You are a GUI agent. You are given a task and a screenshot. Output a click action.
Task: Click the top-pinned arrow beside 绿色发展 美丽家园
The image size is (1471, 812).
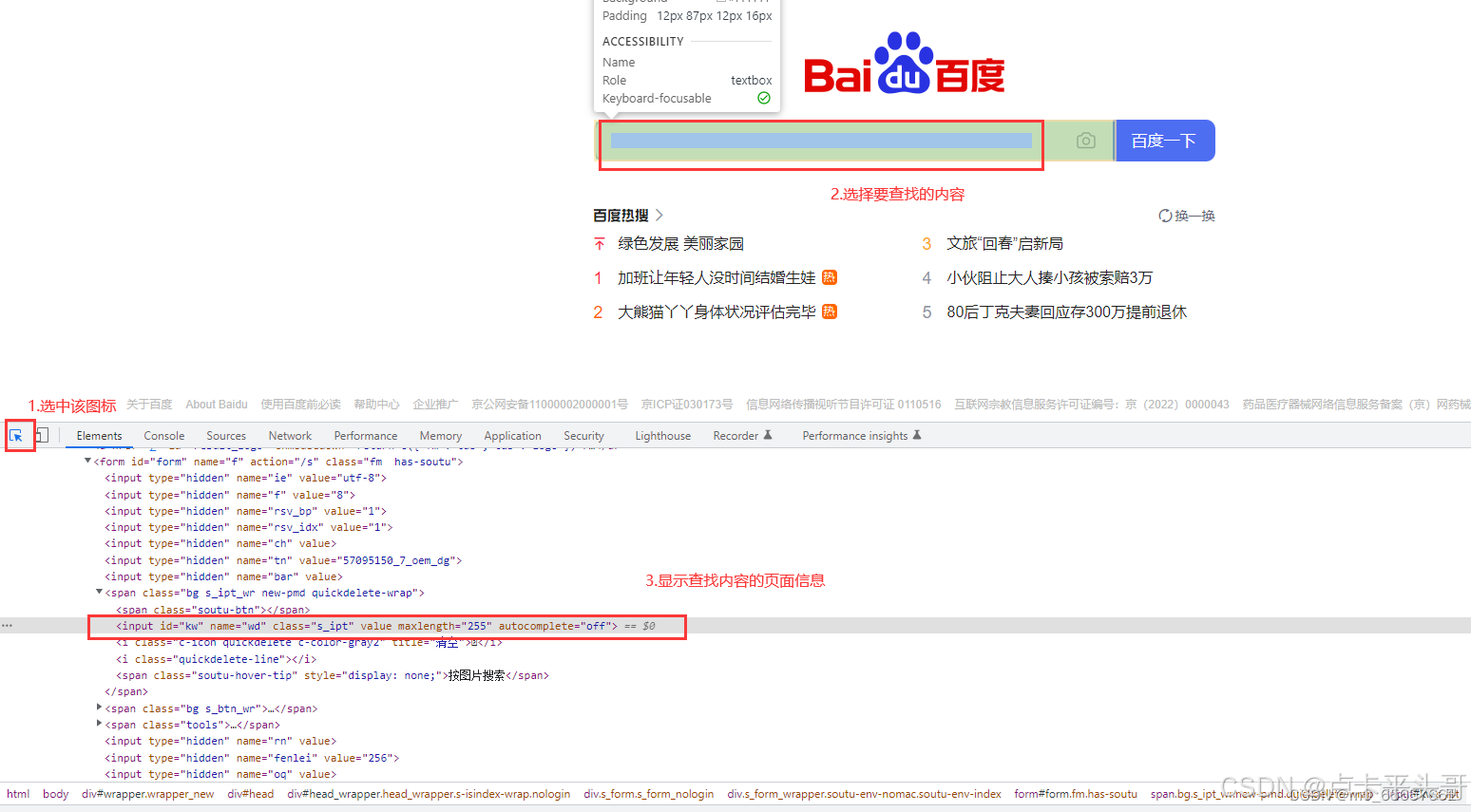pyautogui.click(x=599, y=244)
